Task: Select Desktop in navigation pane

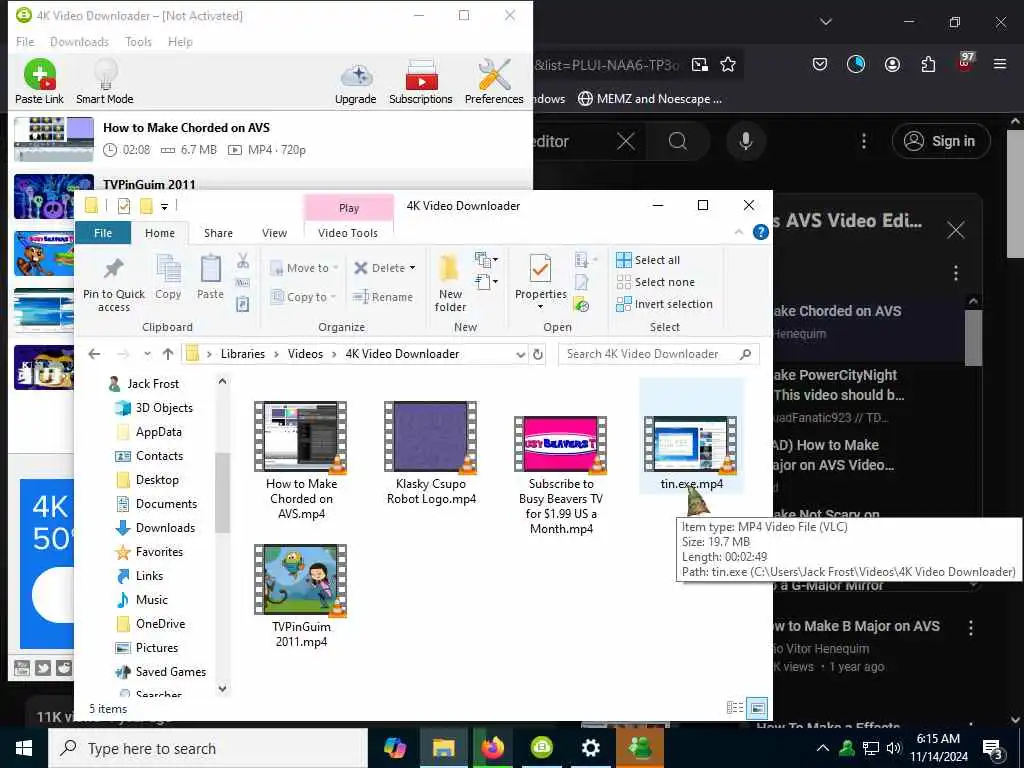Action: click(x=157, y=480)
